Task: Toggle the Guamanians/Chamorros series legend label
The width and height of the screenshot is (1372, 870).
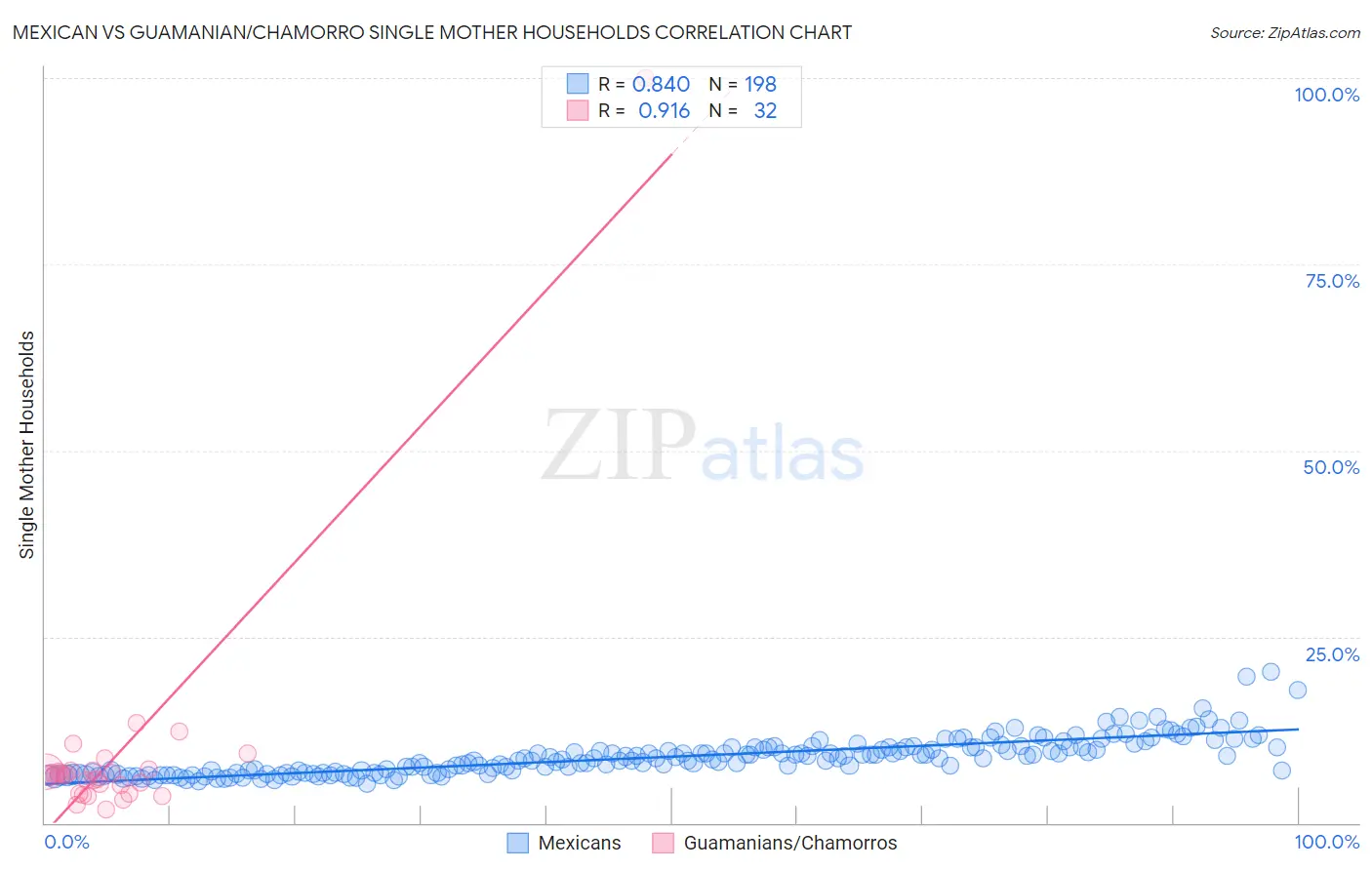Action: [790, 843]
